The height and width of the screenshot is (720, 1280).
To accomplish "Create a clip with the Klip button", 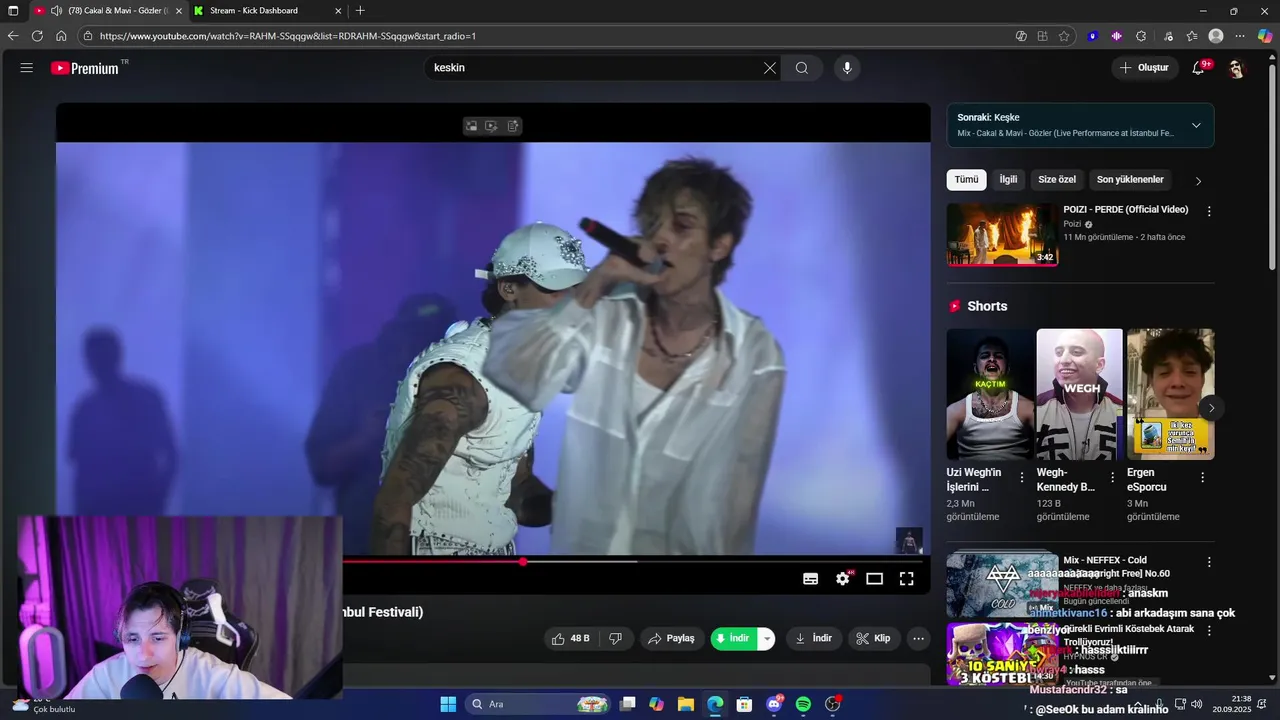I will (x=874, y=638).
